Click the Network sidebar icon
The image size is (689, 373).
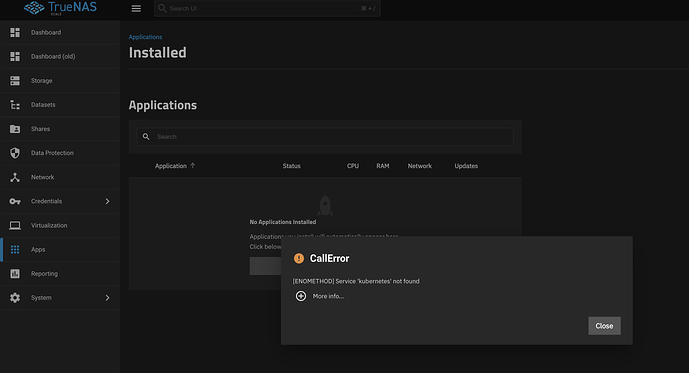click(15, 177)
